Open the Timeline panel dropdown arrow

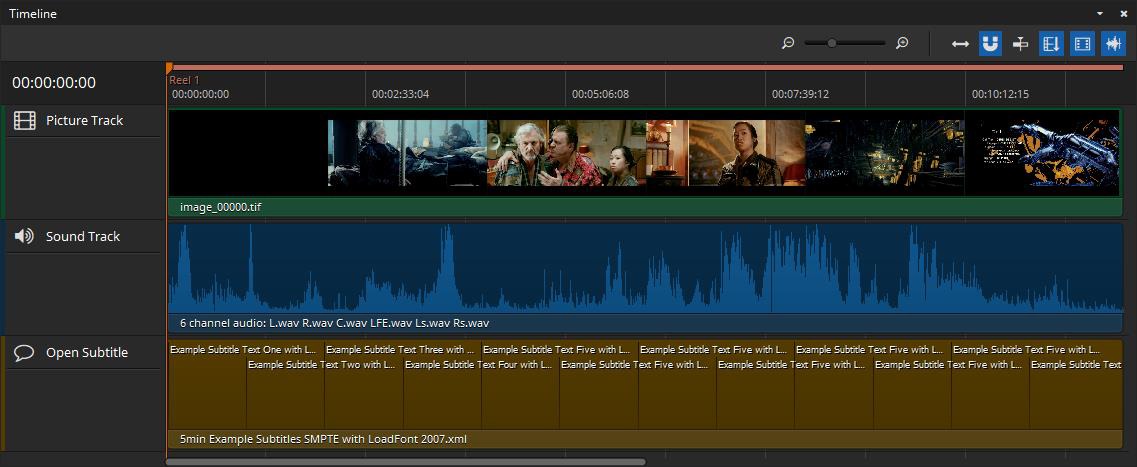click(1100, 13)
